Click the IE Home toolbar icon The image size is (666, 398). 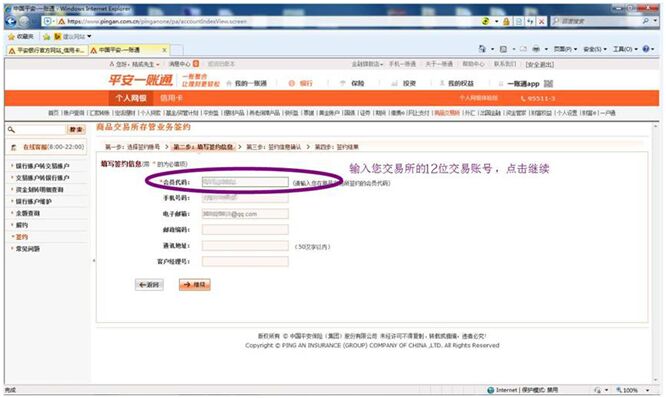tap(482, 49)
